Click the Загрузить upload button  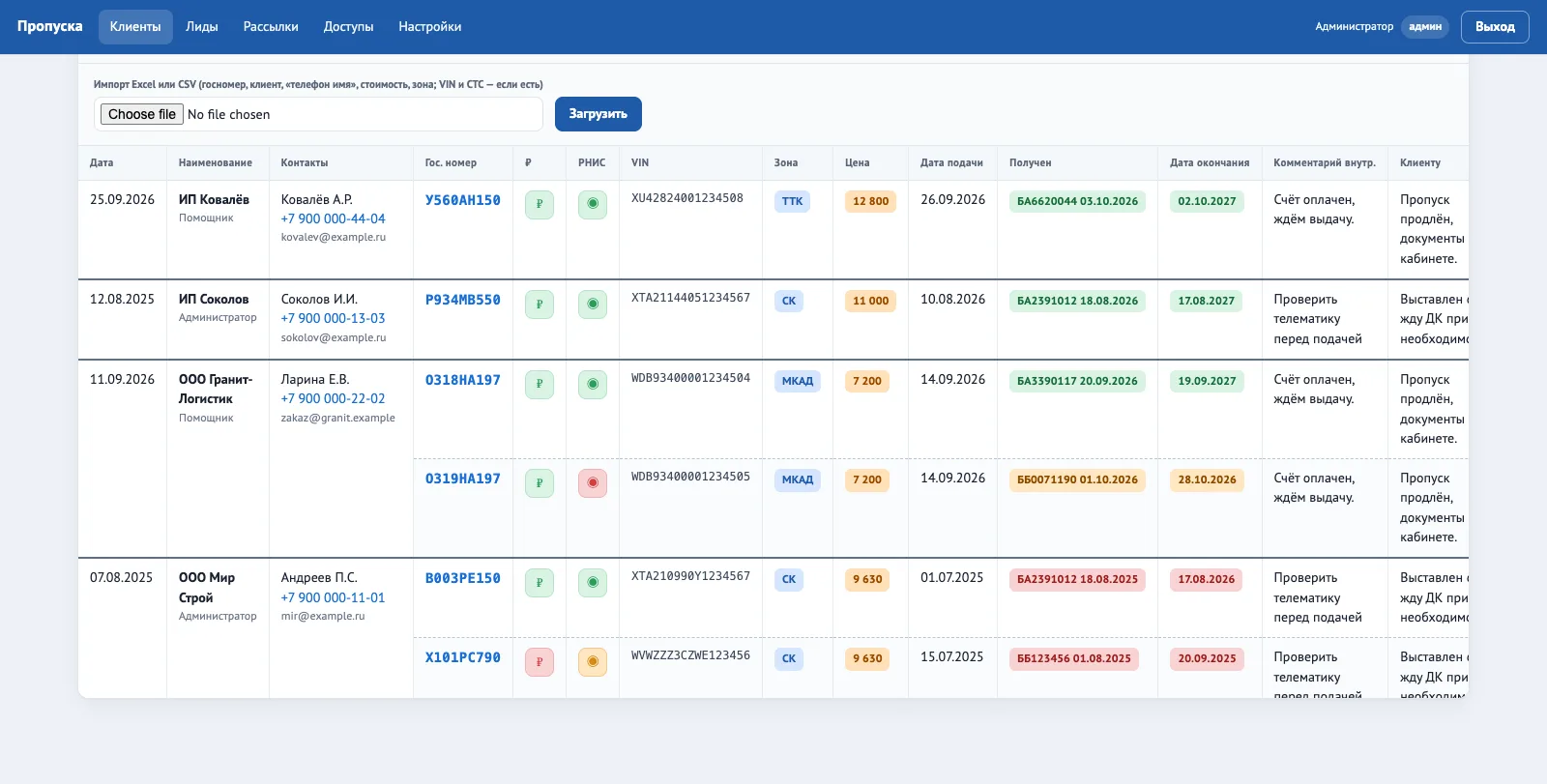tap(598, 114)
